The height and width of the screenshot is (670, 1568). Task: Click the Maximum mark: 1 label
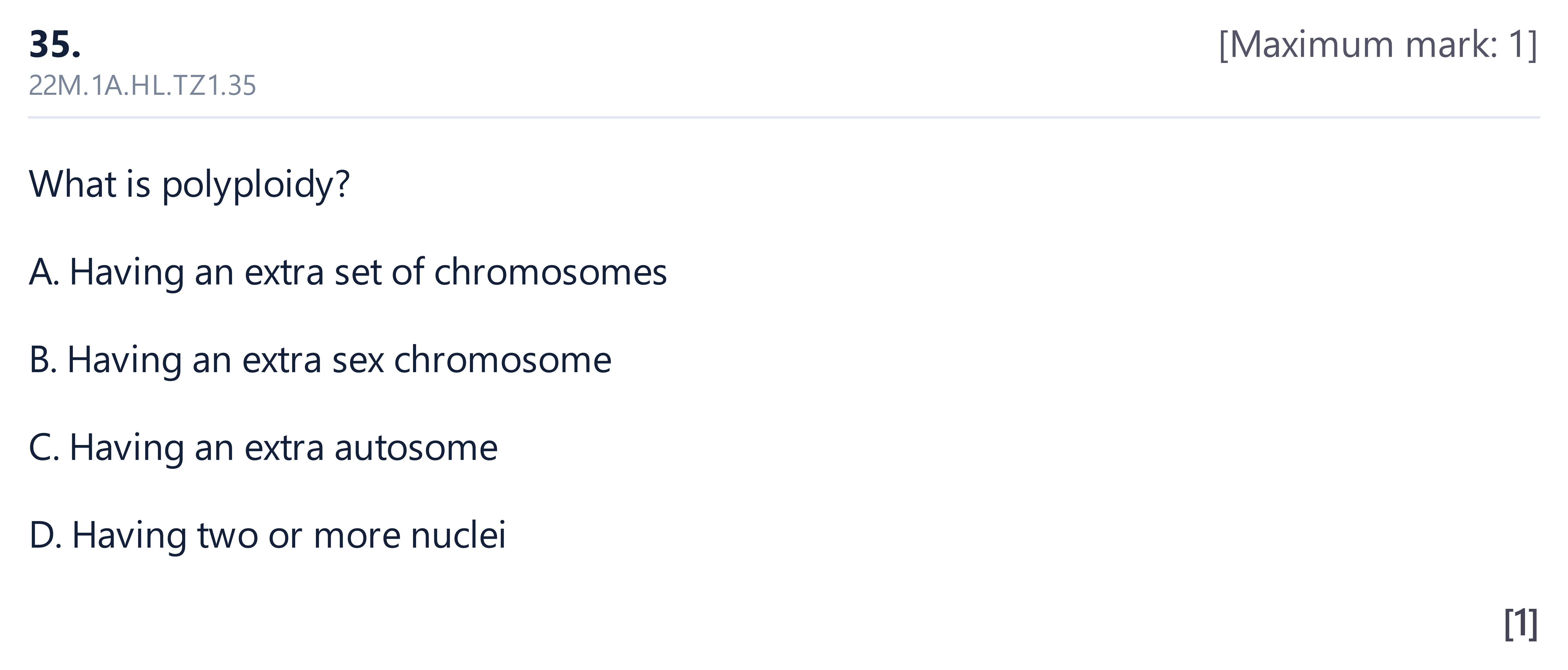pos(1378,44)
